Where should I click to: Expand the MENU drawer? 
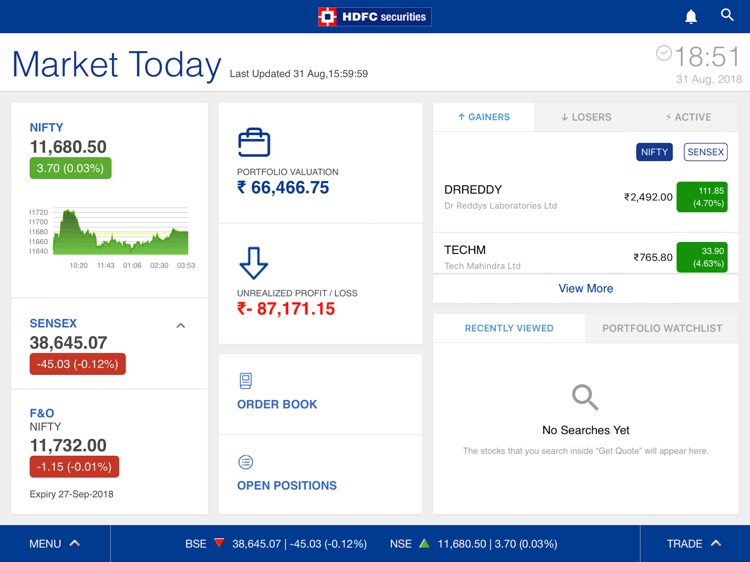54,544
